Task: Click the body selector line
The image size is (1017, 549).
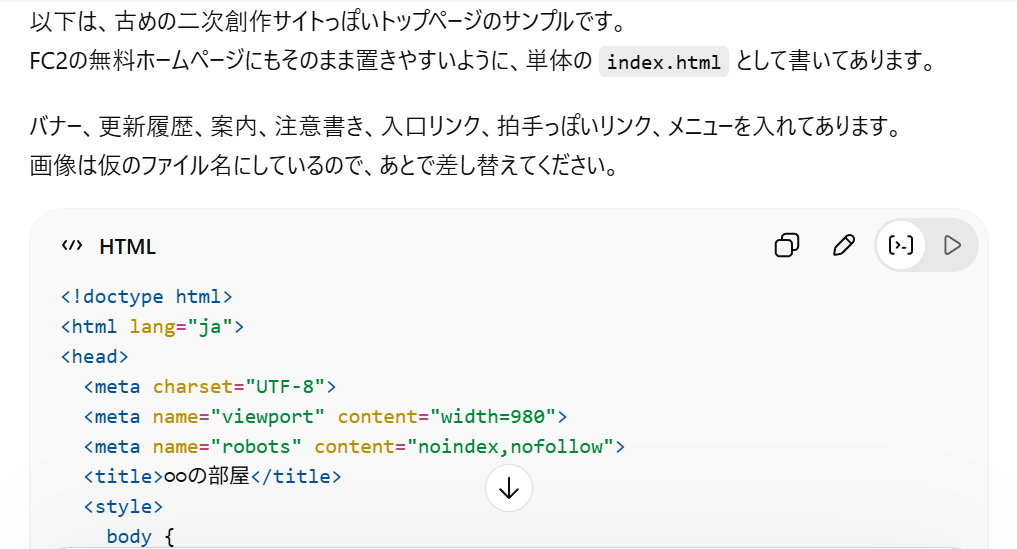Action: (140, 536)
